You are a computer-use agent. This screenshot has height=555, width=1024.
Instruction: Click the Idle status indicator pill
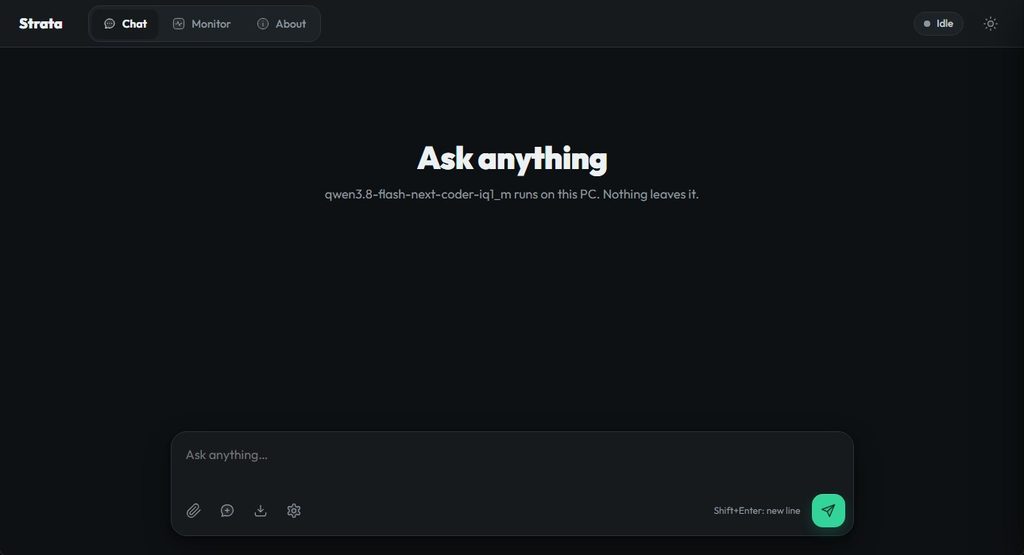(938, 24)
